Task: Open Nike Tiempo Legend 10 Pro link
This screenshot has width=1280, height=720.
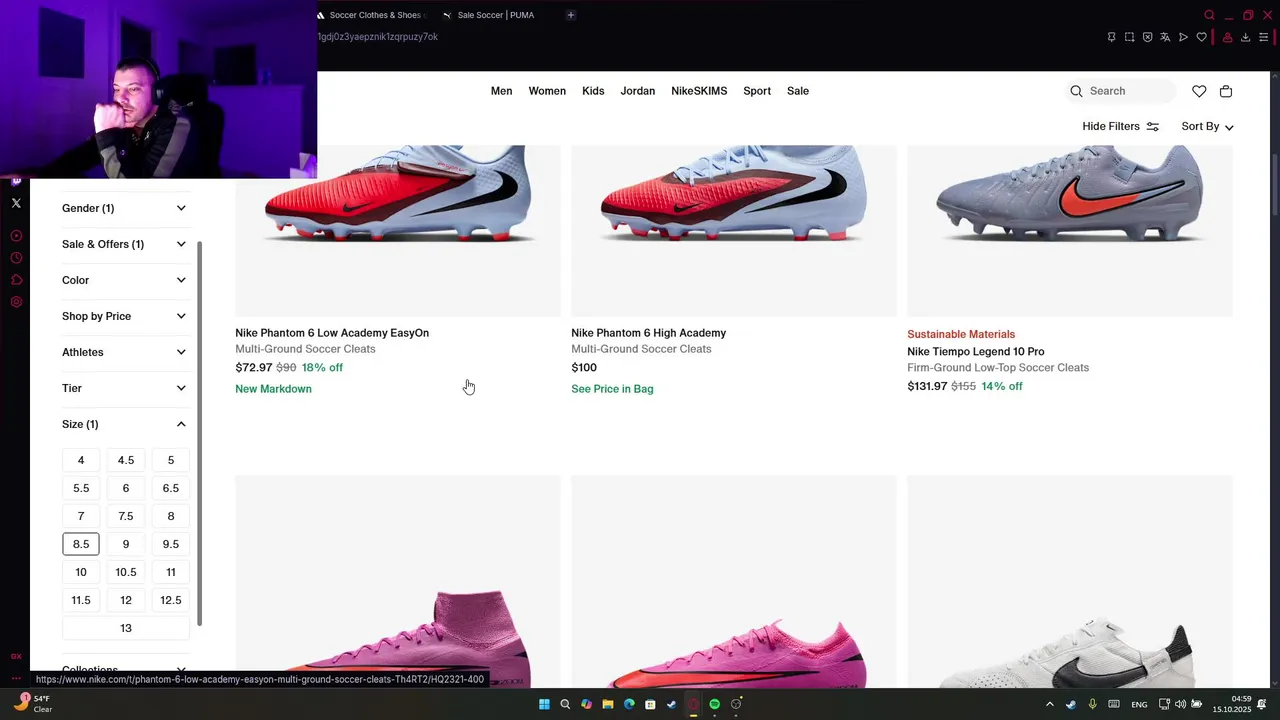Action: point(976,352)
